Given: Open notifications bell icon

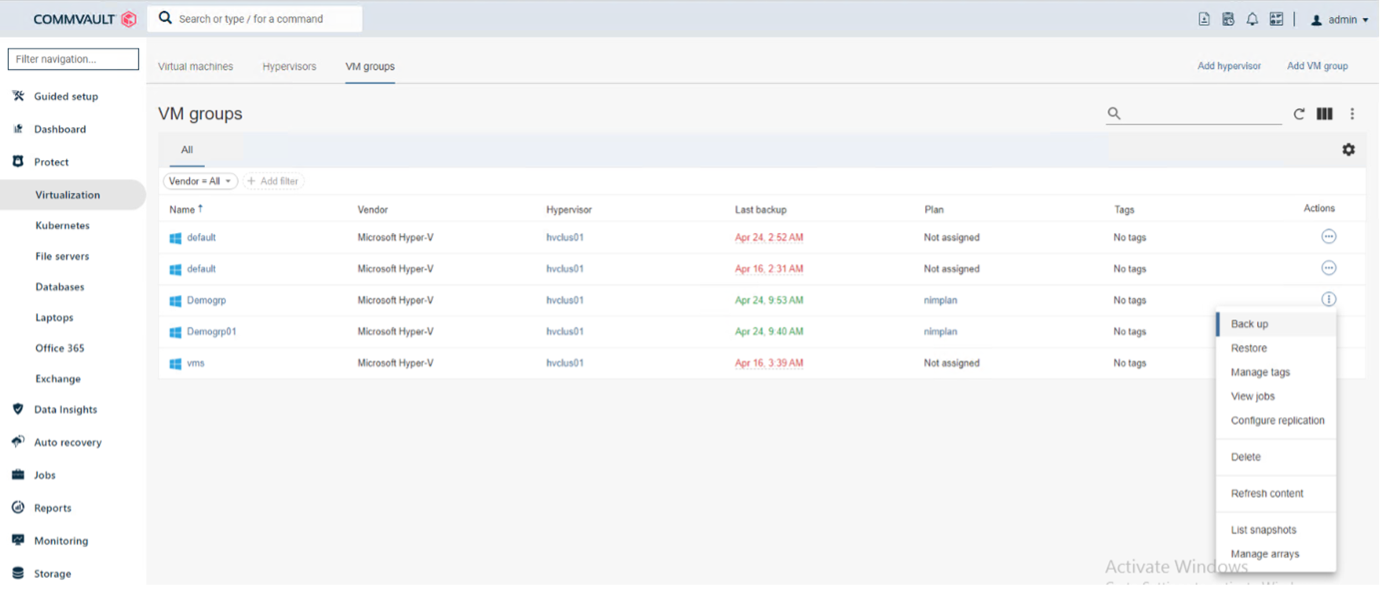Looking at the screenshot, I should [1252, 19].
